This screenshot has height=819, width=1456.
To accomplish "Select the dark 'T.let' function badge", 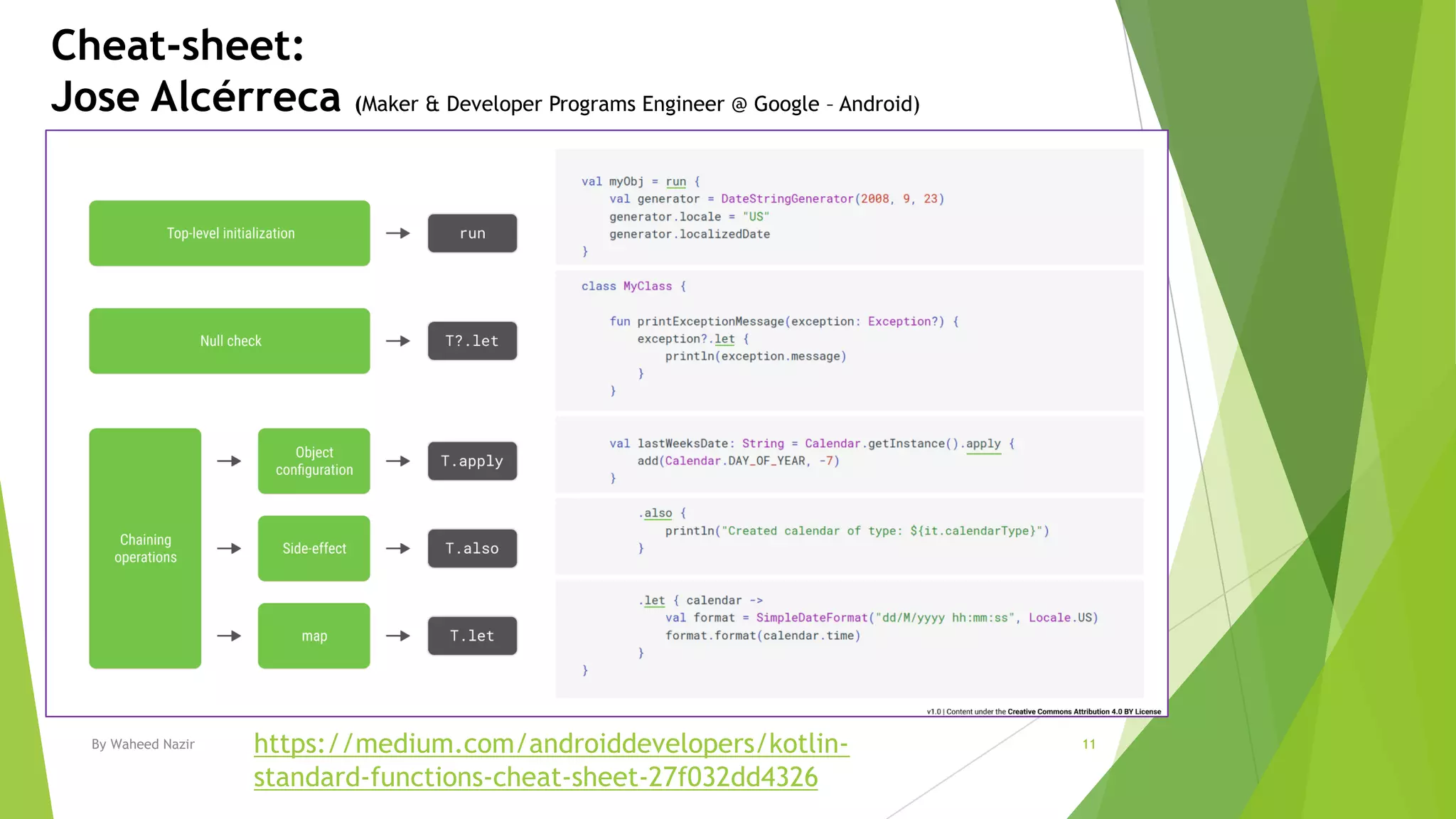I will [x=472, y=636].
